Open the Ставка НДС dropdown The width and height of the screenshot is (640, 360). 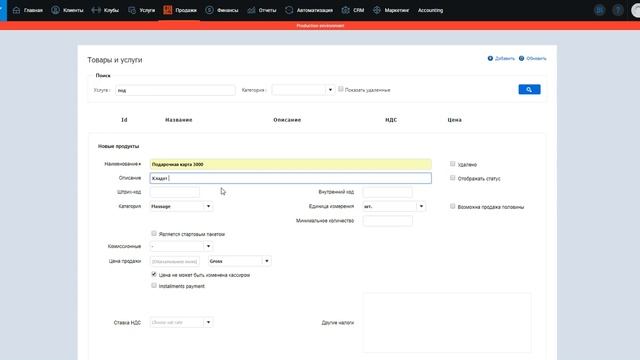[x=181, y=322]
